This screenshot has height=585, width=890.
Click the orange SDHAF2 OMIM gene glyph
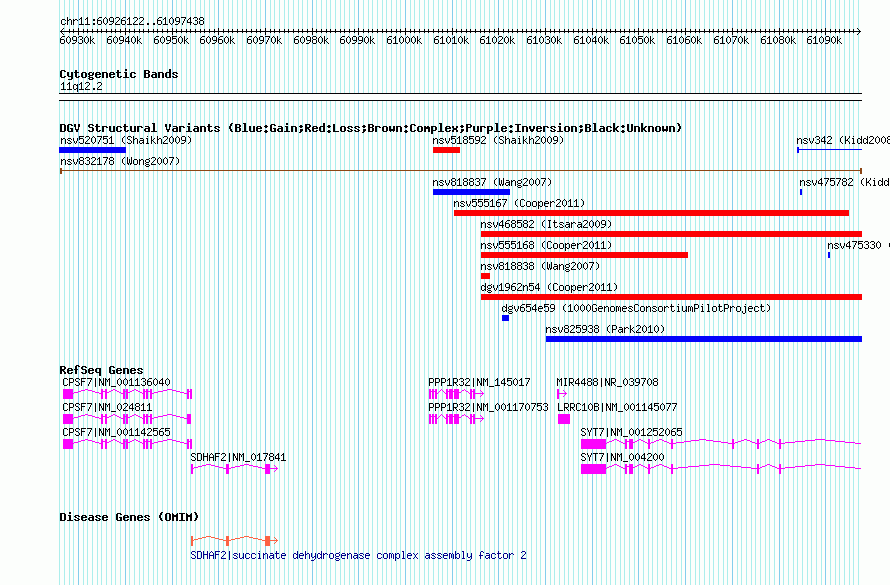[x=234, y=541]
